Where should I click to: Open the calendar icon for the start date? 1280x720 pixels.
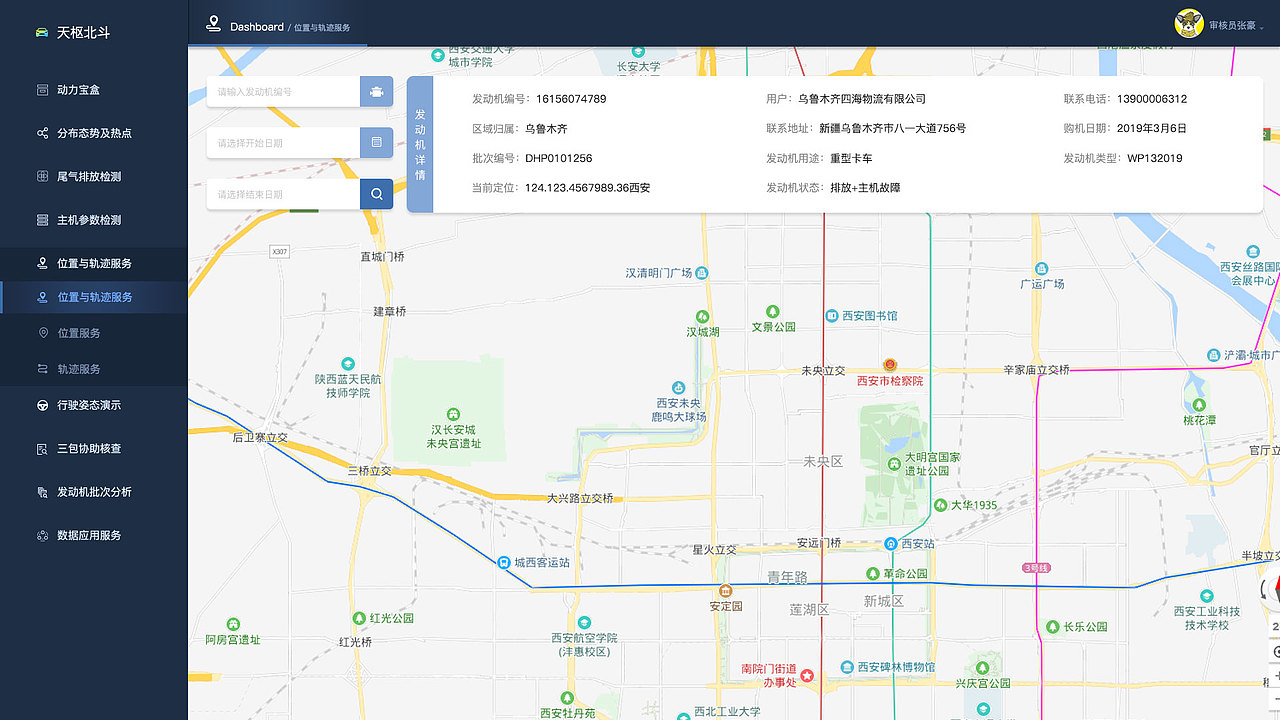point(376,142)
